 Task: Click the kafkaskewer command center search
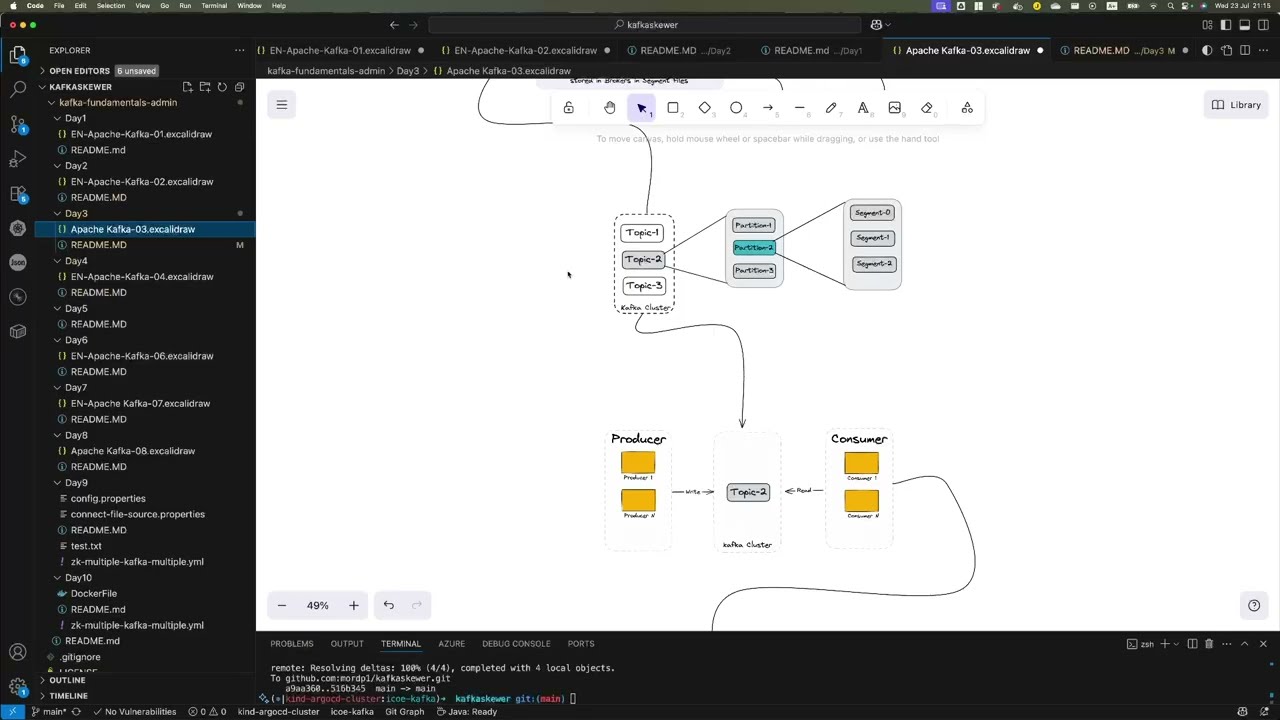click(645, 25)
